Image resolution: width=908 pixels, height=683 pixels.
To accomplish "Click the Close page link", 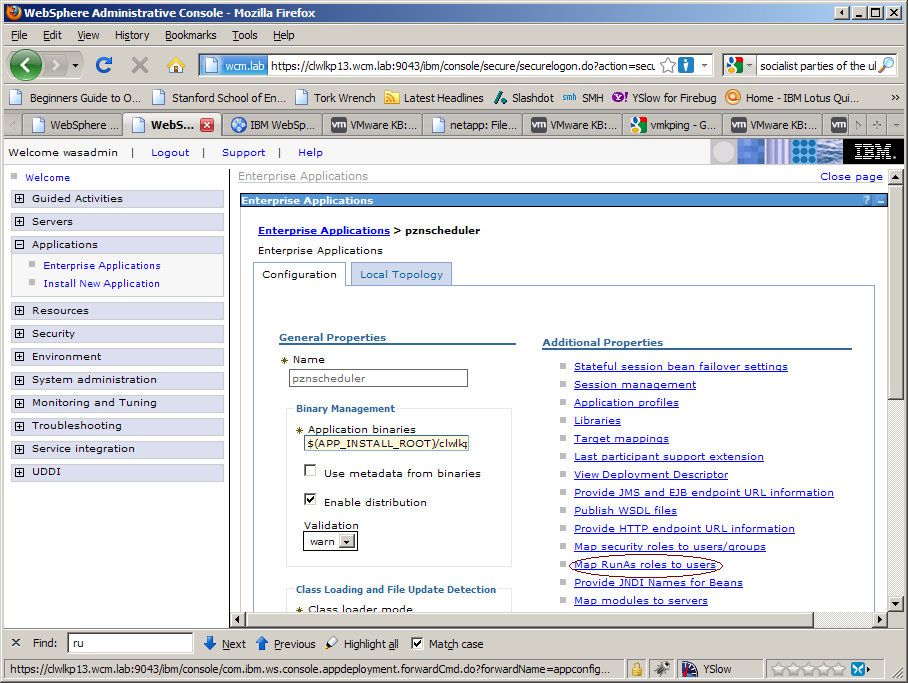I will pyautogui.click(x=851, y=177).
